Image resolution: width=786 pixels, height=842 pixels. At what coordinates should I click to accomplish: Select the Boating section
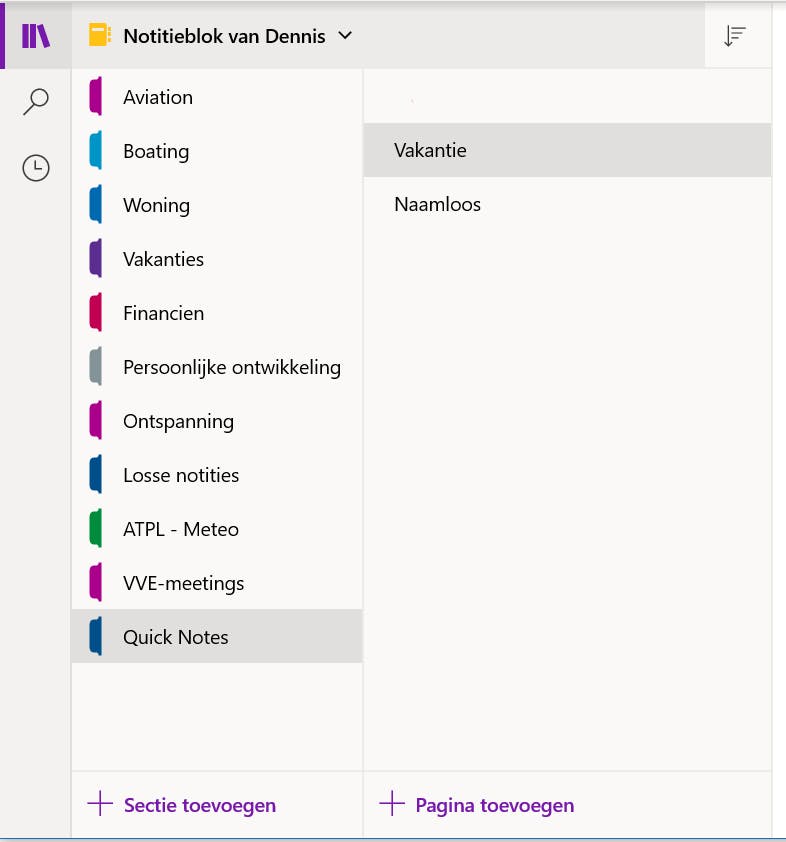click(x=156, y=151)
